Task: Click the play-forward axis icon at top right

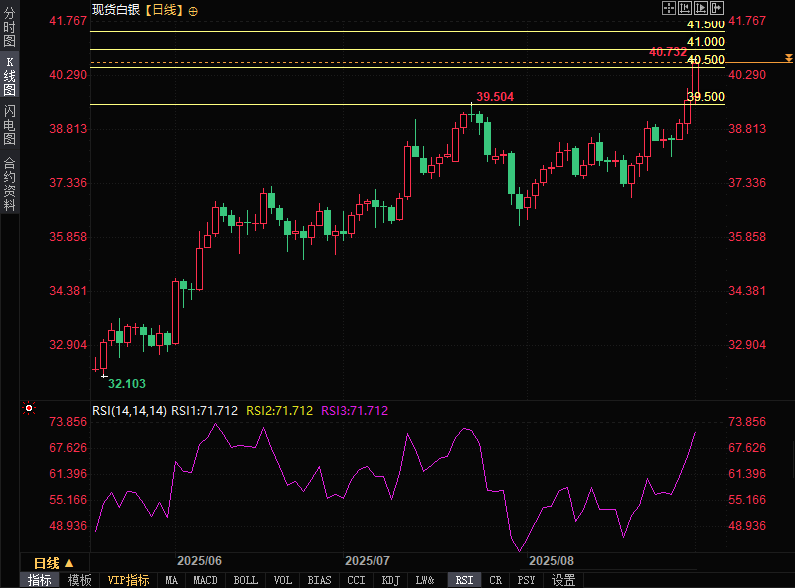Action: coord(701,8)
